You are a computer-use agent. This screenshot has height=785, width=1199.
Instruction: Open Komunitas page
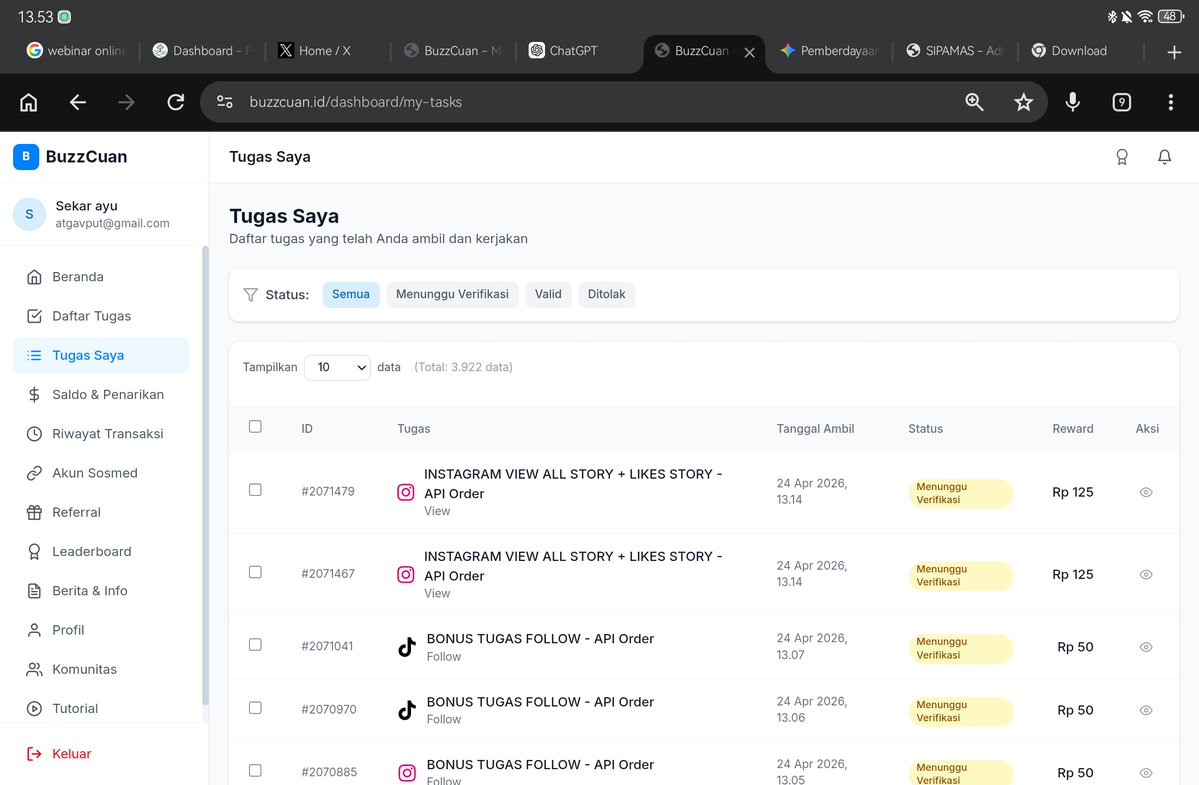pyautogui.click(x=101, y=669)
